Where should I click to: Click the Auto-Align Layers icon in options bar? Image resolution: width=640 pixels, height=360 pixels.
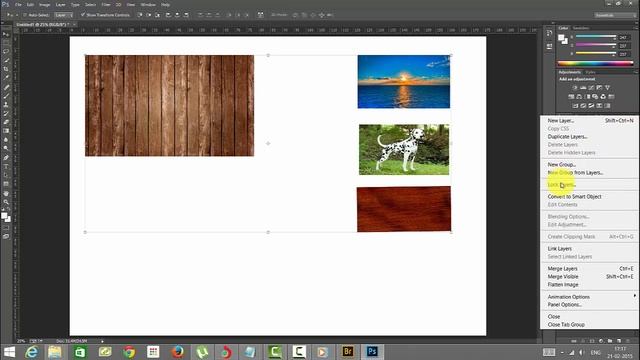point(260,15)
